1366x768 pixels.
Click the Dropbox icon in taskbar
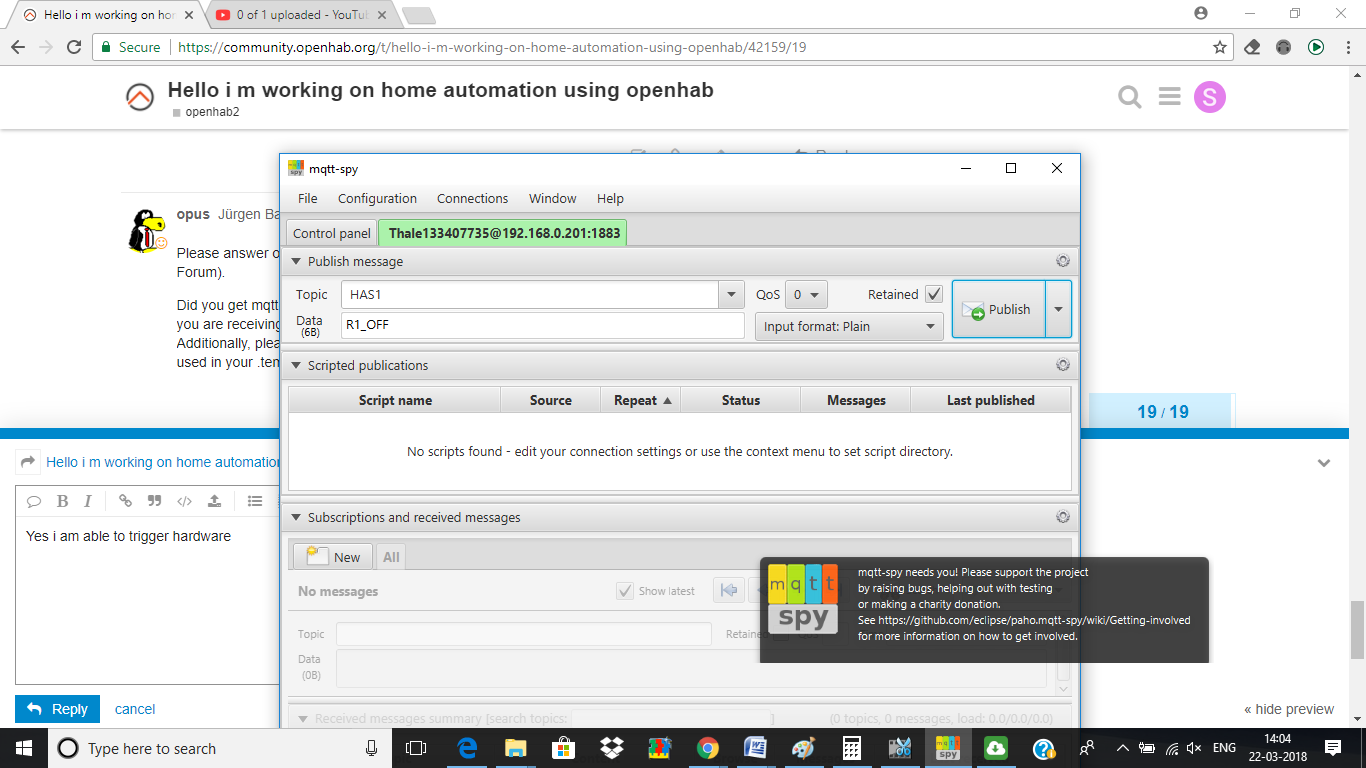611,748
